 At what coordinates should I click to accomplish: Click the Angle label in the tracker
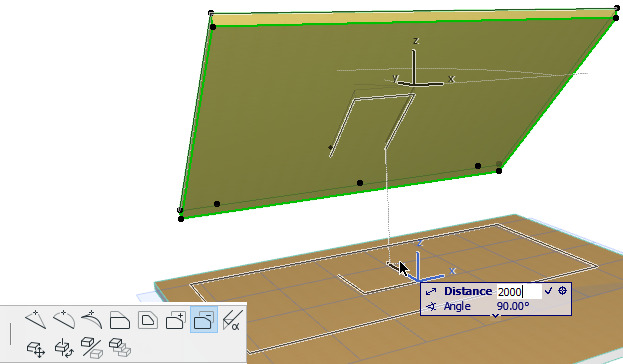[x=457, y=306]
